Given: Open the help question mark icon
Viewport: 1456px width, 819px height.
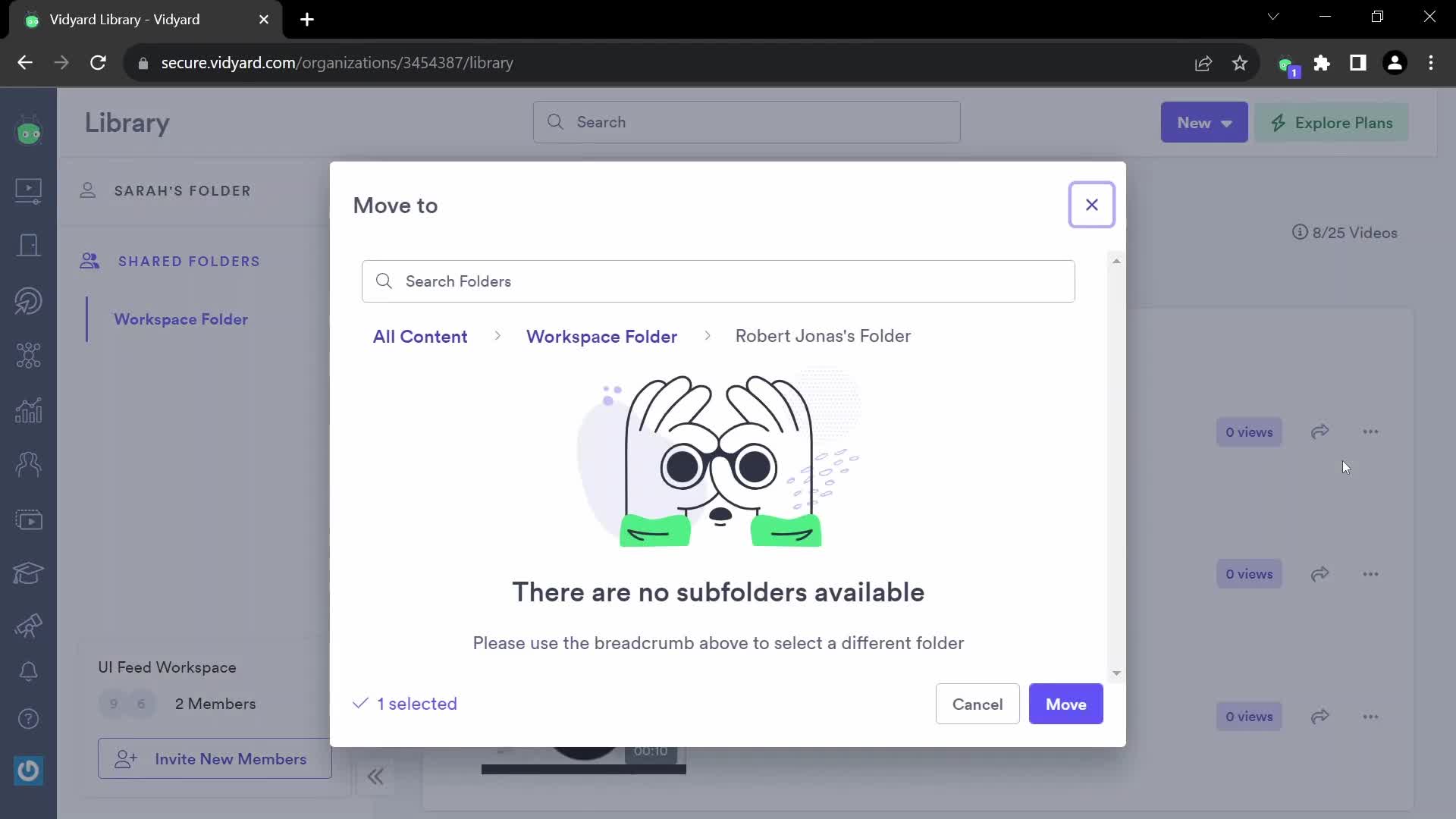Looking at the screenshot, I should pyautogui.click(x=29, y=718).
